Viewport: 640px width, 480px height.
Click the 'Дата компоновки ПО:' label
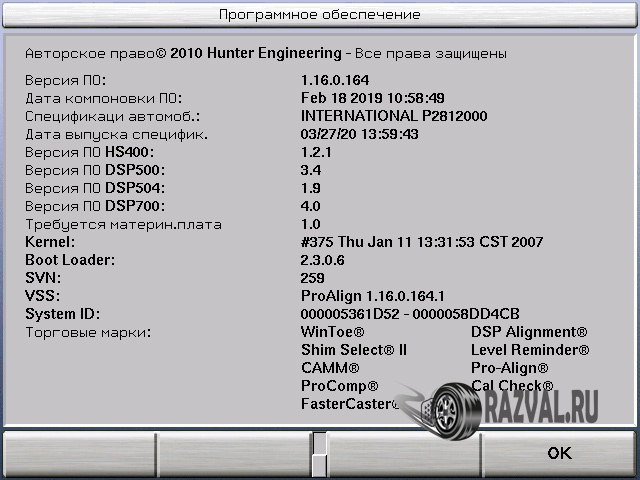103,98
